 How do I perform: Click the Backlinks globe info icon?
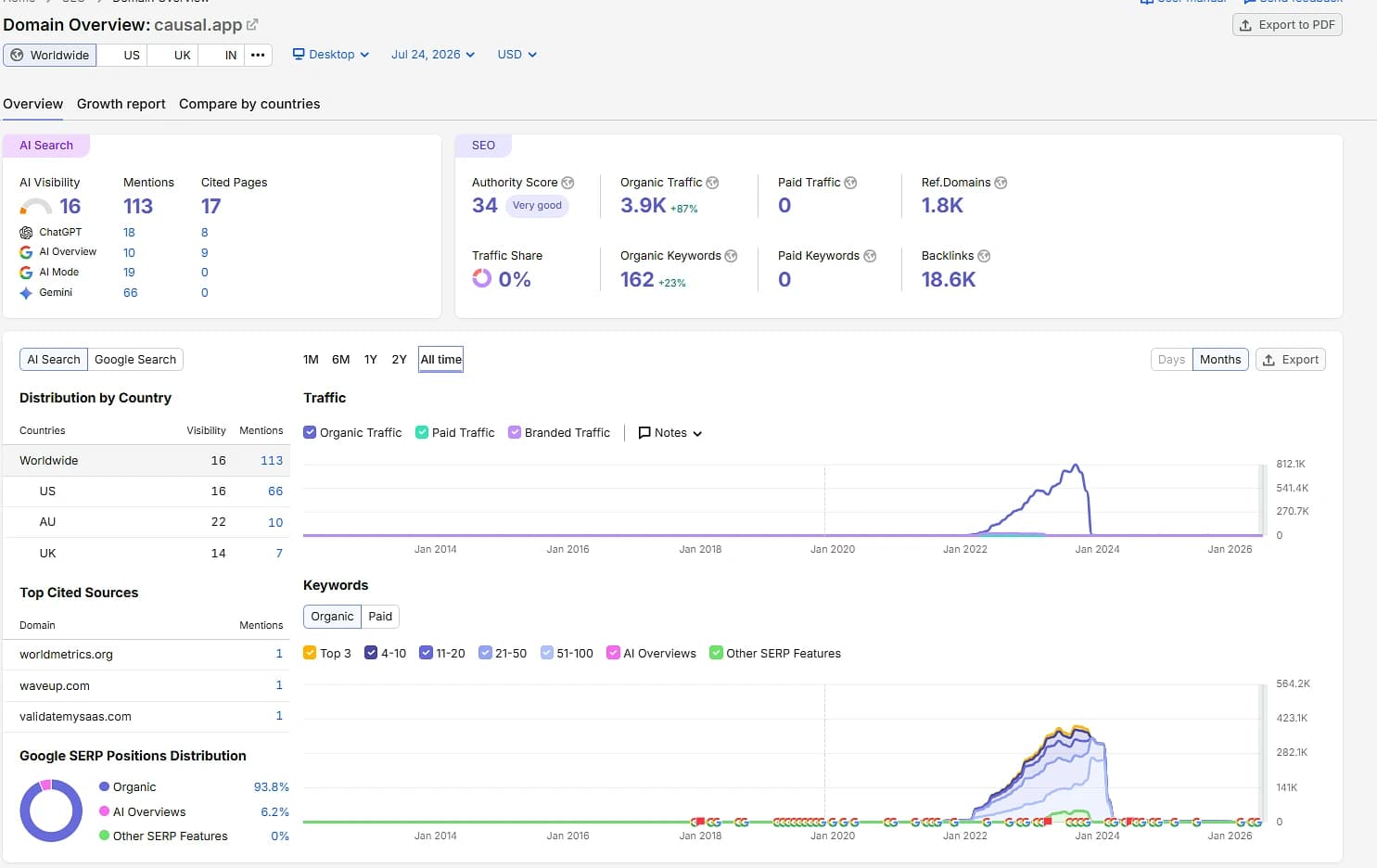point(984,256)
